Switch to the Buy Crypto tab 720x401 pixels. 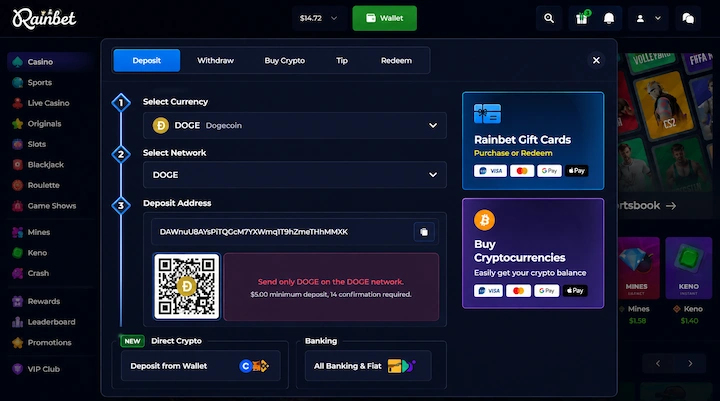pos(285,61)
